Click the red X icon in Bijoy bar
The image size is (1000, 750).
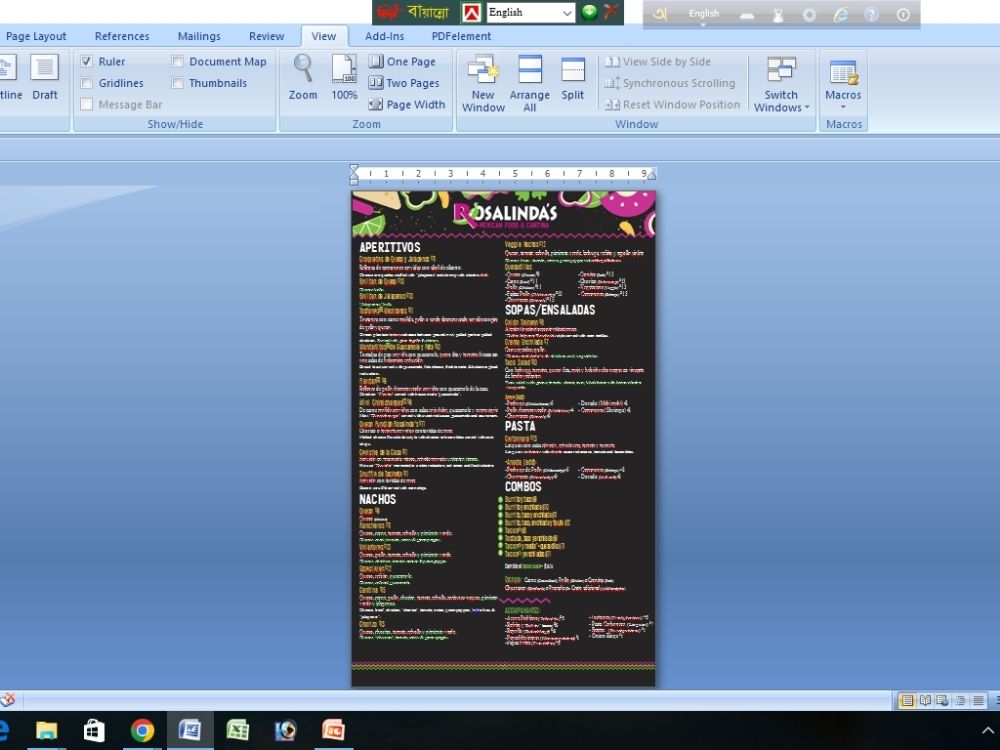coord(610,12)
